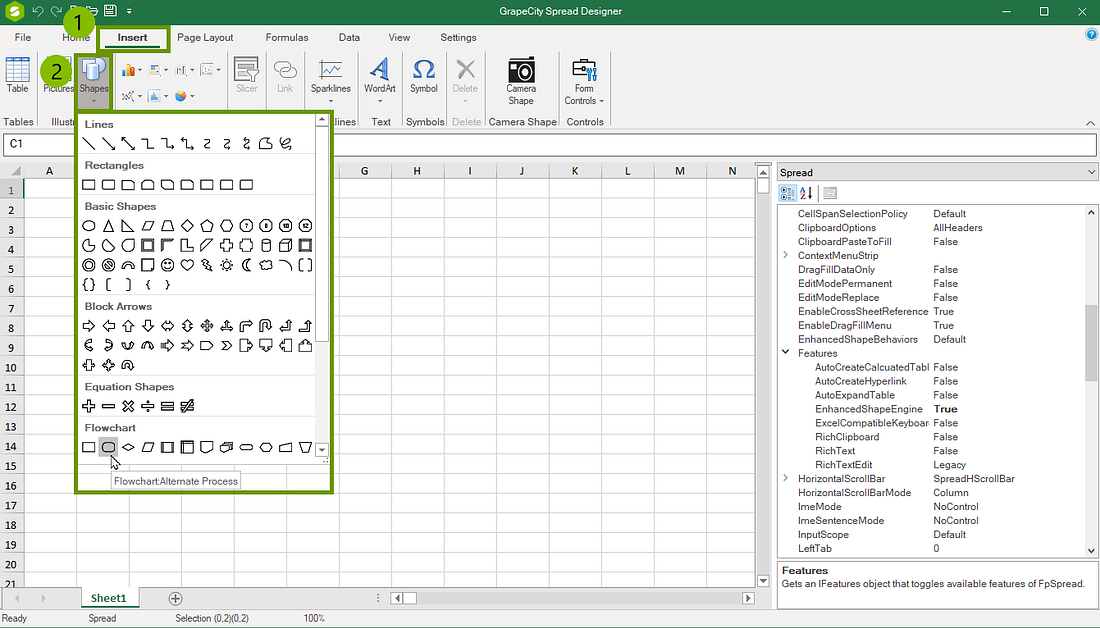The height and width of the screenshot is (628, 1100).
Task: Pick the Rounded Rectangle shape
Action: pyautogui.click(x=108, y=185)
